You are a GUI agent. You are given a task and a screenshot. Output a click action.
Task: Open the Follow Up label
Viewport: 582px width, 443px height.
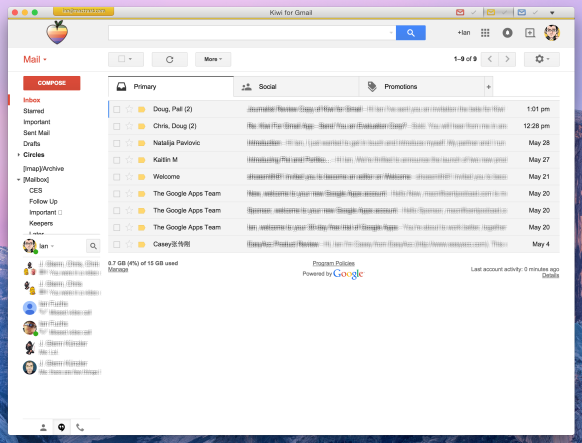43,201
